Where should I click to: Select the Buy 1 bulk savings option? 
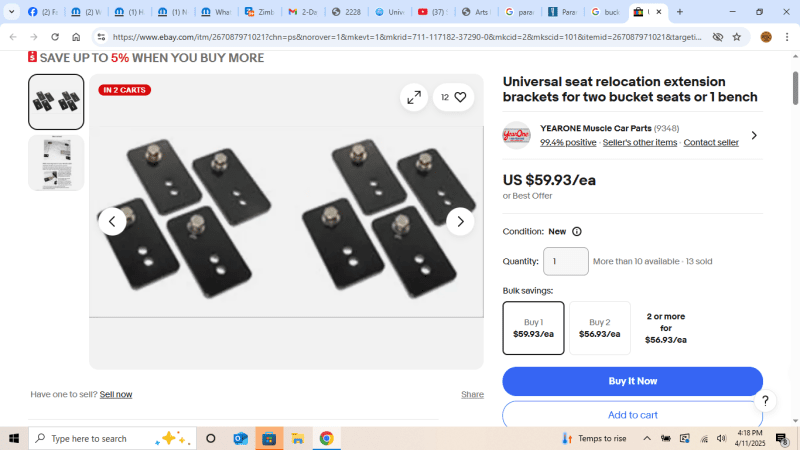[533, 328]
